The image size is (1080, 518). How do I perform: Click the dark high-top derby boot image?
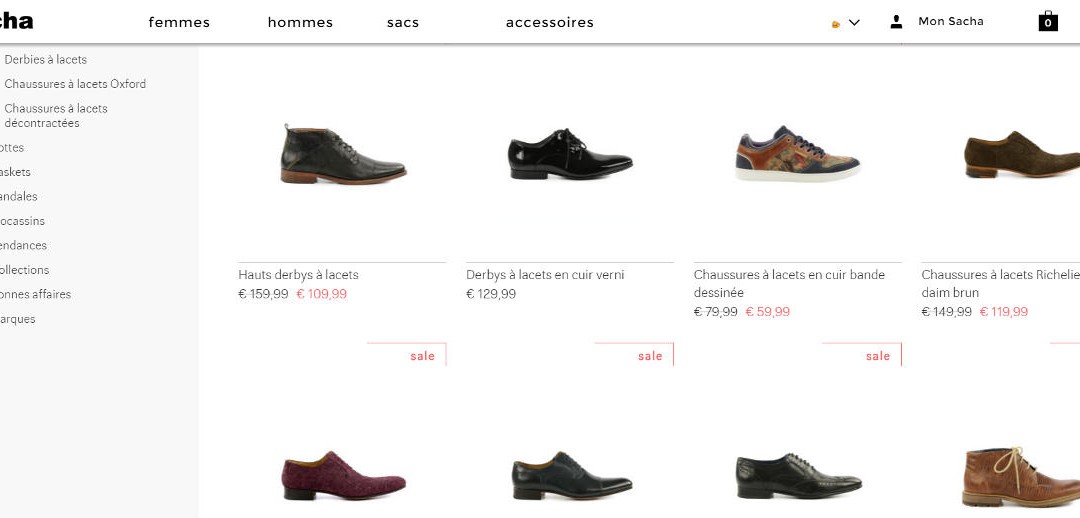click(x=343, y=155)
